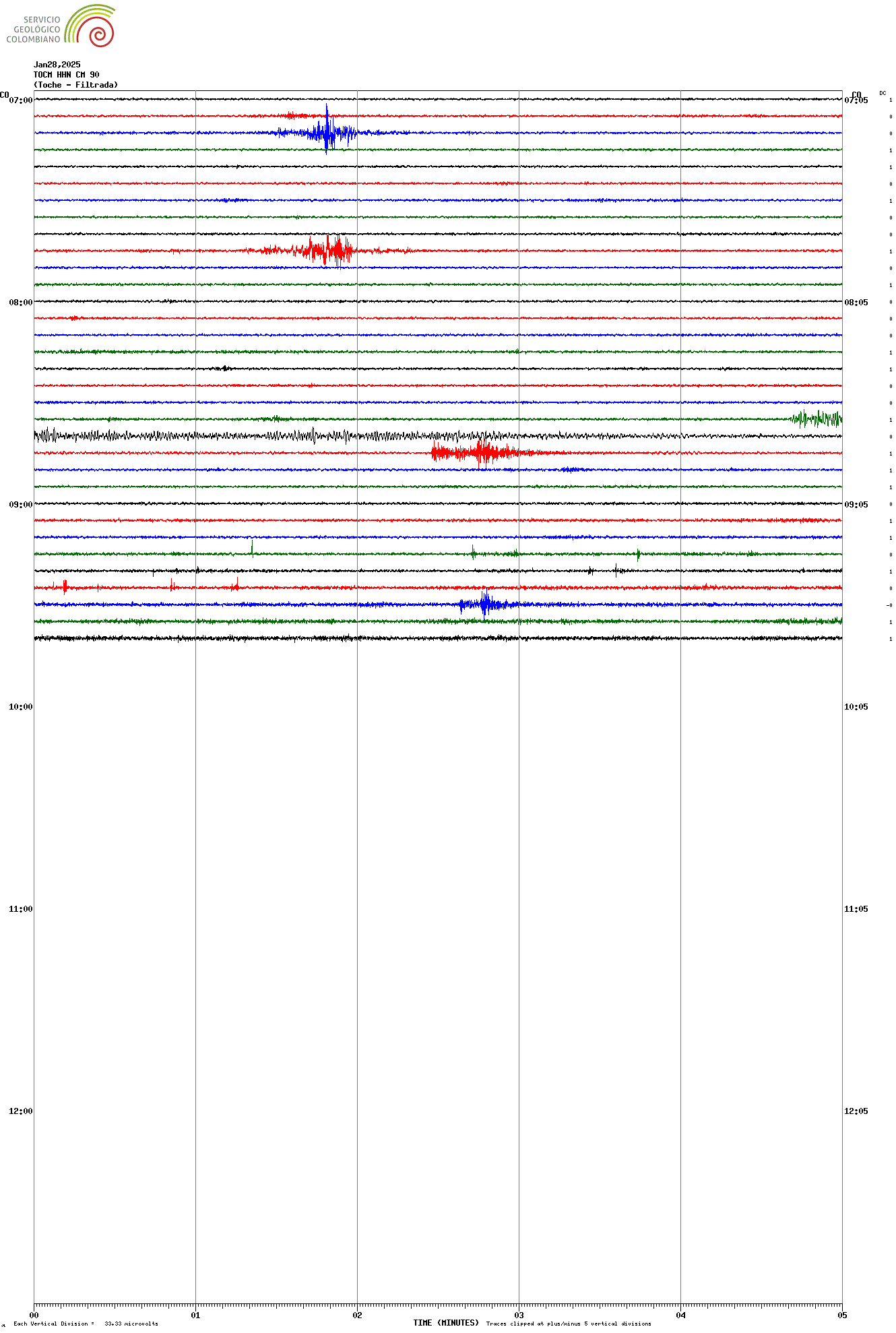Click the red seismic event below 08:00 row
The image size is (896, 1333).
click(482, 453)
